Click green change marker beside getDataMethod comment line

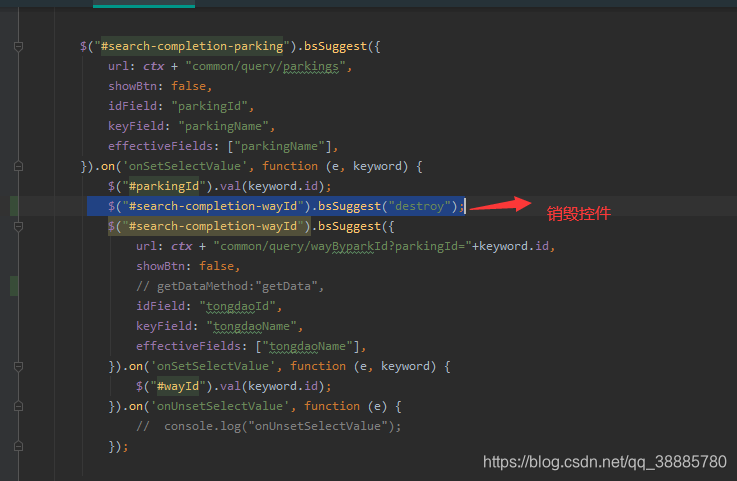click(x=14, y=286)
